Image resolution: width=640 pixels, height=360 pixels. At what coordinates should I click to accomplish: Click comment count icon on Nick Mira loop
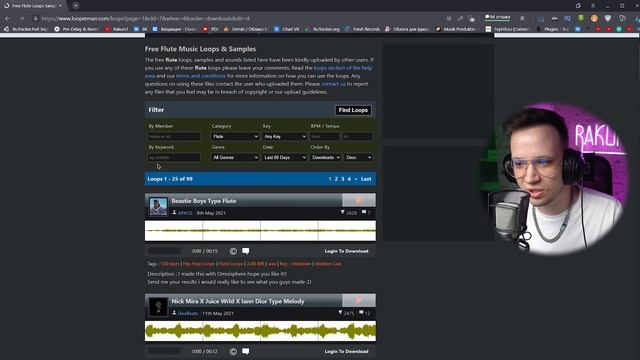tap(361, 313)
